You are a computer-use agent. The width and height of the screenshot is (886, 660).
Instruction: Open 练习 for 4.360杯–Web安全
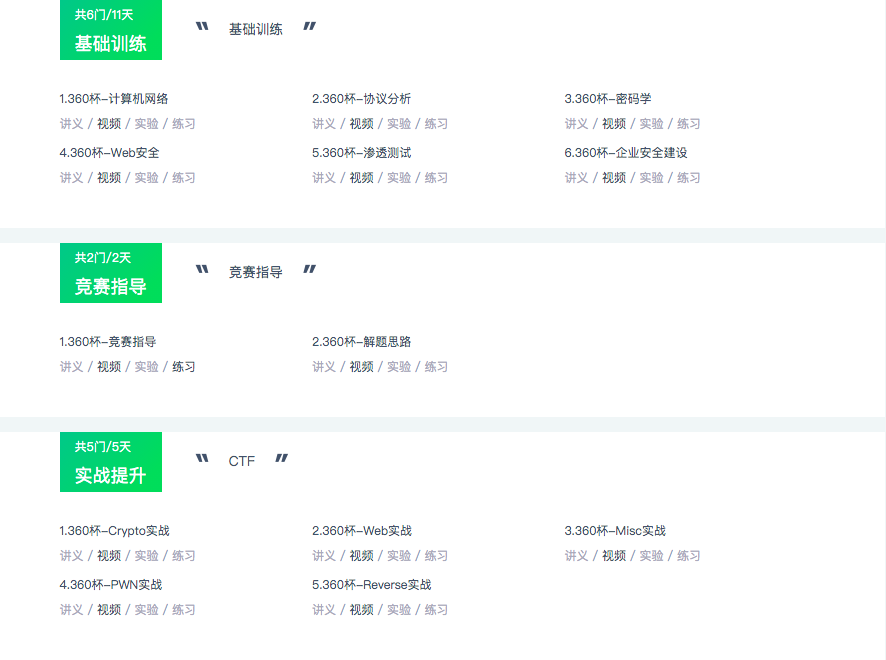click(x=183, y=178)
